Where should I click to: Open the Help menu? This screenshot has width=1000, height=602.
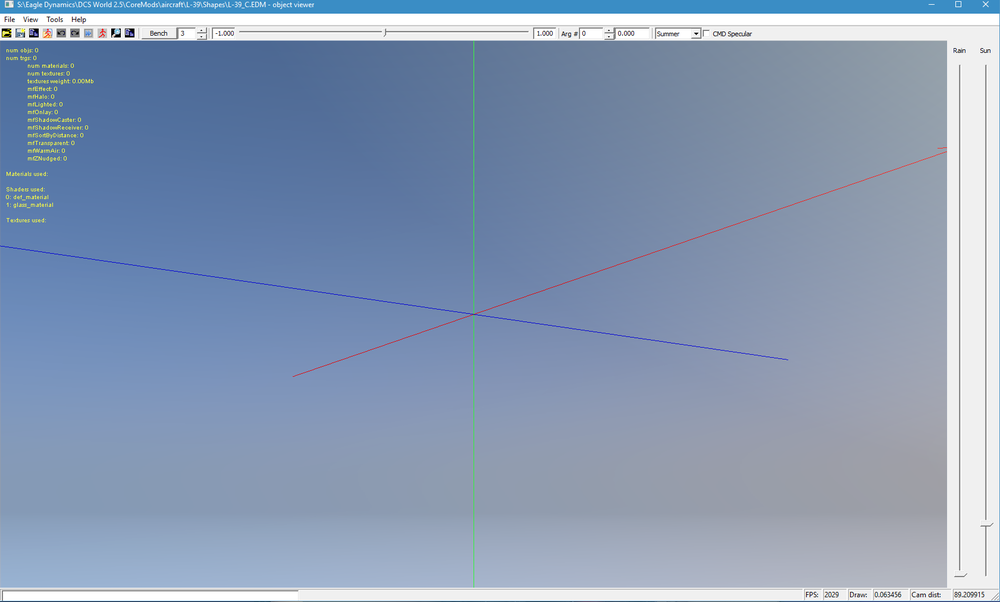pyautogui.click(x=78, y=20)
